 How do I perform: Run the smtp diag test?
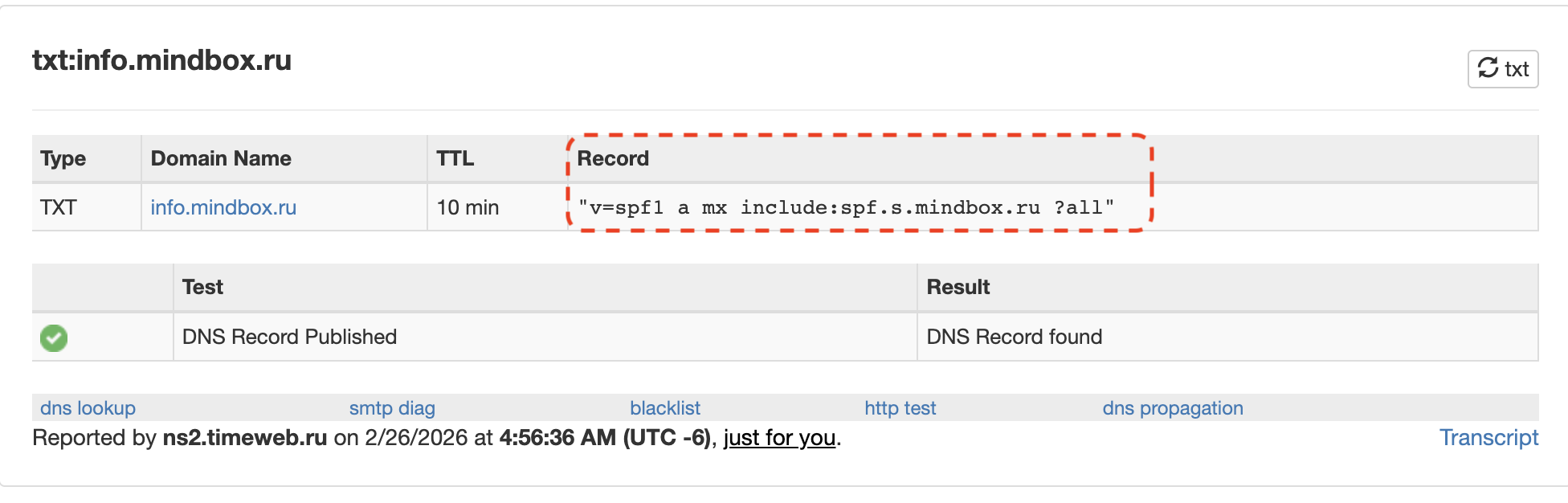(392, 408)
